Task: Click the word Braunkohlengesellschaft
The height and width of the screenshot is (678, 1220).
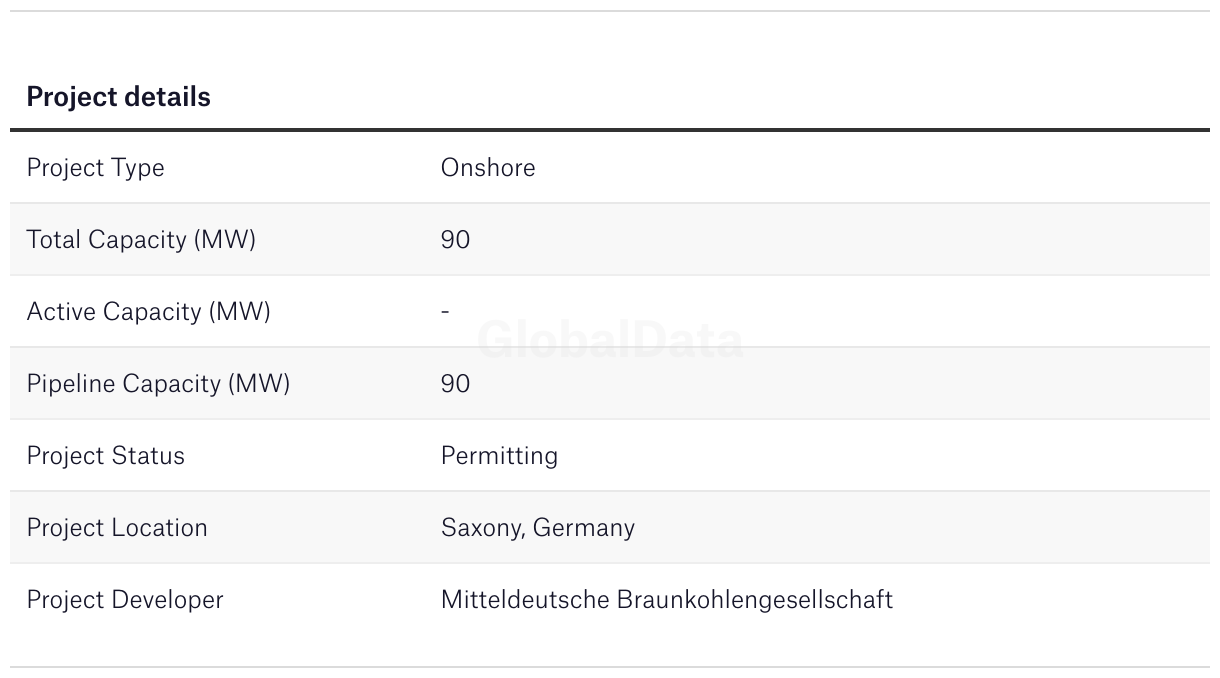Action: 755,600
